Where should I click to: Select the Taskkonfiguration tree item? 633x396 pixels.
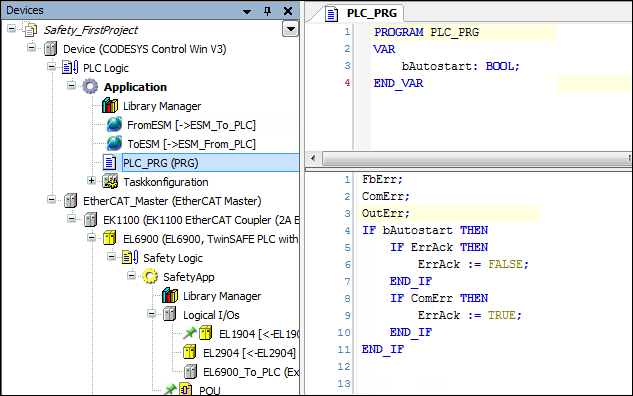[166, 182]
